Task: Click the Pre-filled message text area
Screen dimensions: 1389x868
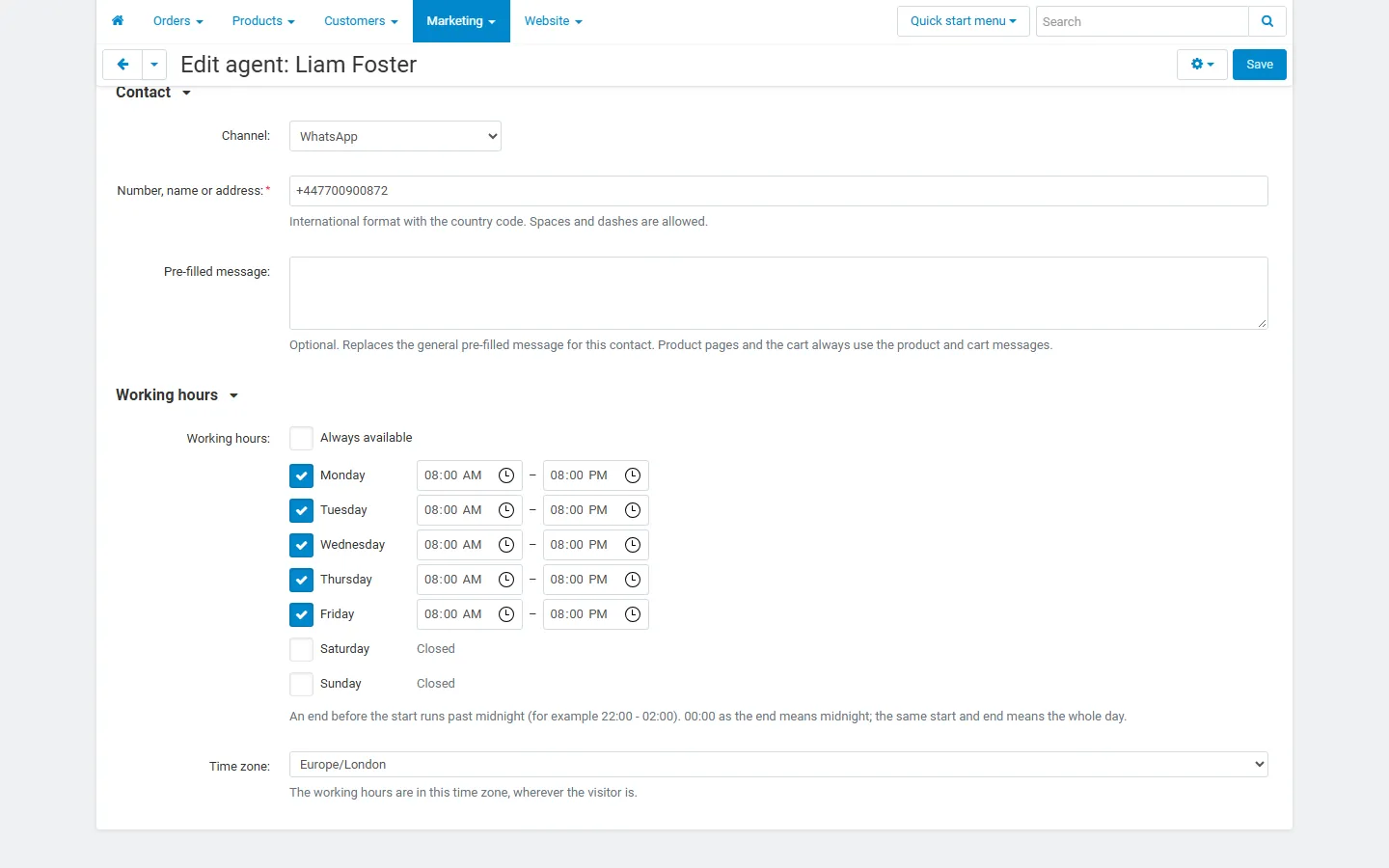Action: point(778,293)
